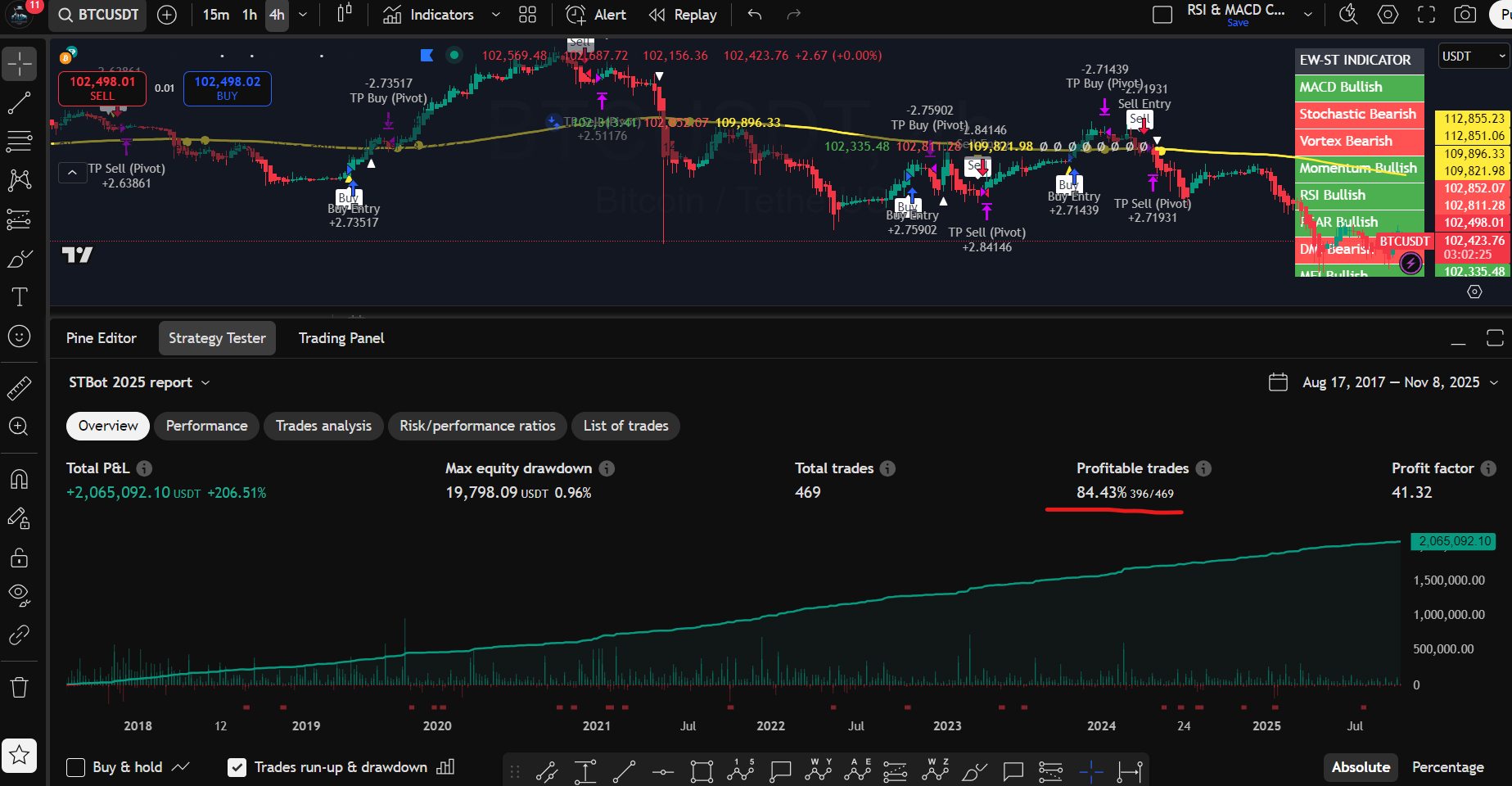Switch to the Trading Panel tab
Screen dimensions: 1512x786
tap(341, 338)
